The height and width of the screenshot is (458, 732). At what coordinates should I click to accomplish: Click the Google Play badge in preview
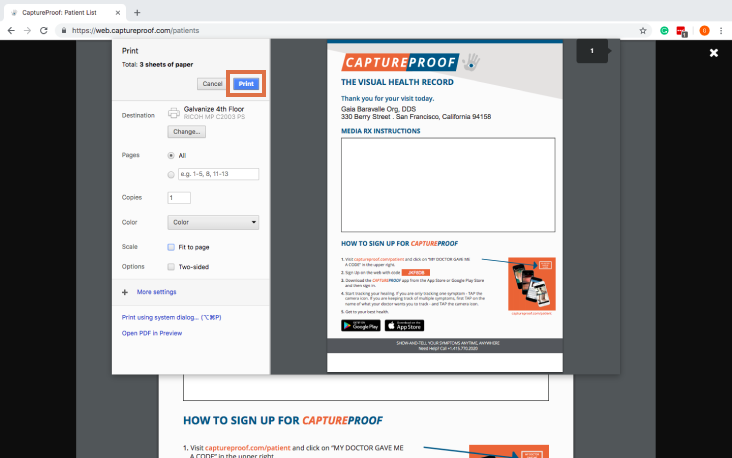pos(361,325)
